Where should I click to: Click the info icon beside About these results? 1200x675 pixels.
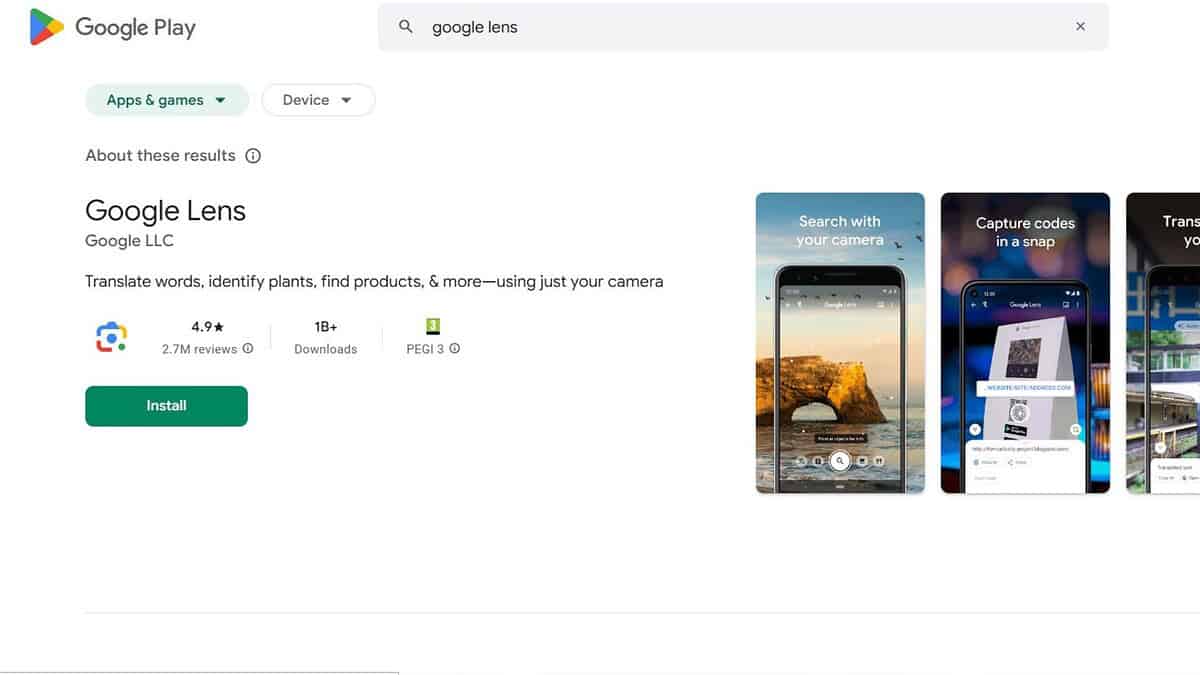point(253,156)
